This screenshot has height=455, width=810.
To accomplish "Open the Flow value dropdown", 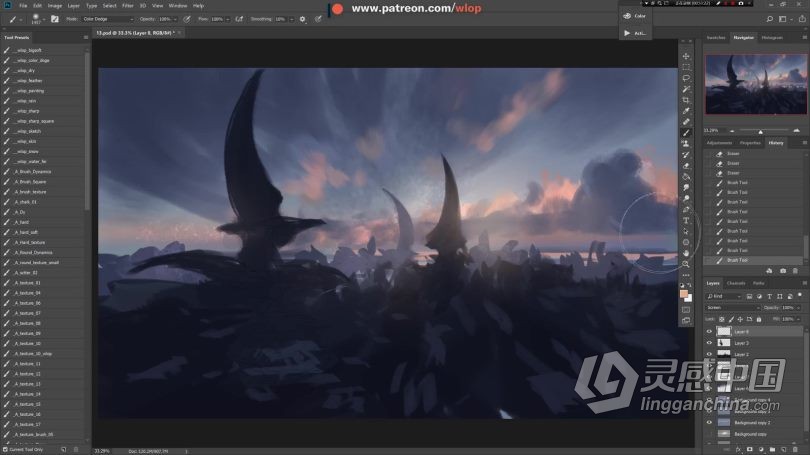I will (x=227, y=19).
